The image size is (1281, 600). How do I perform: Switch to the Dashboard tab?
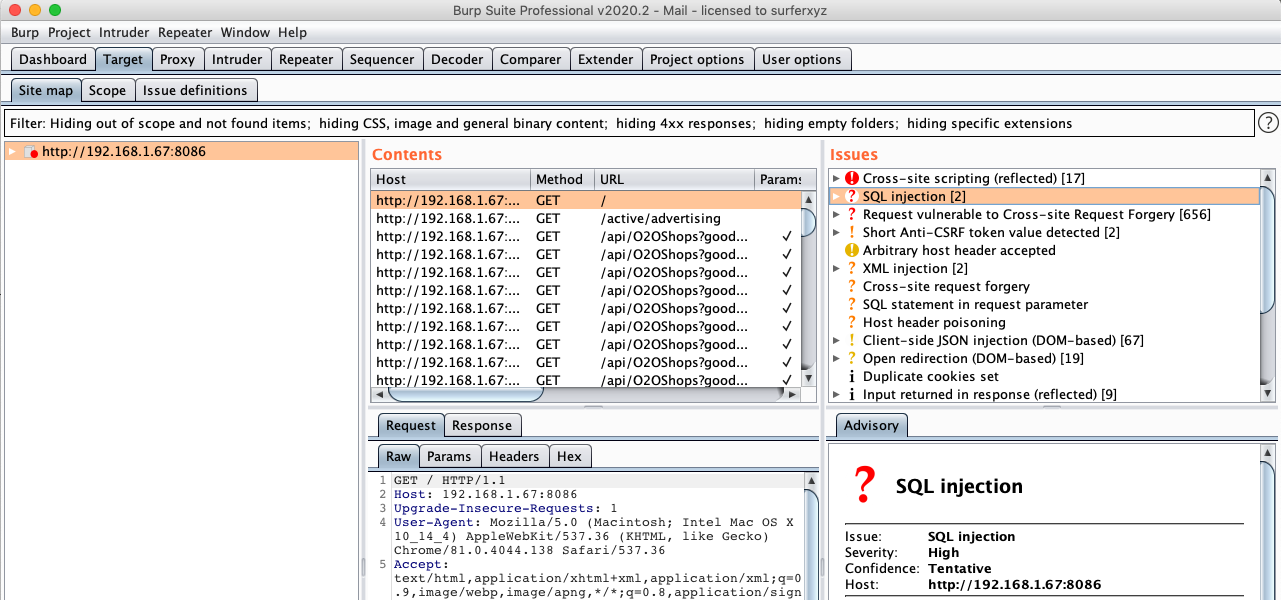tap(53, 59)
